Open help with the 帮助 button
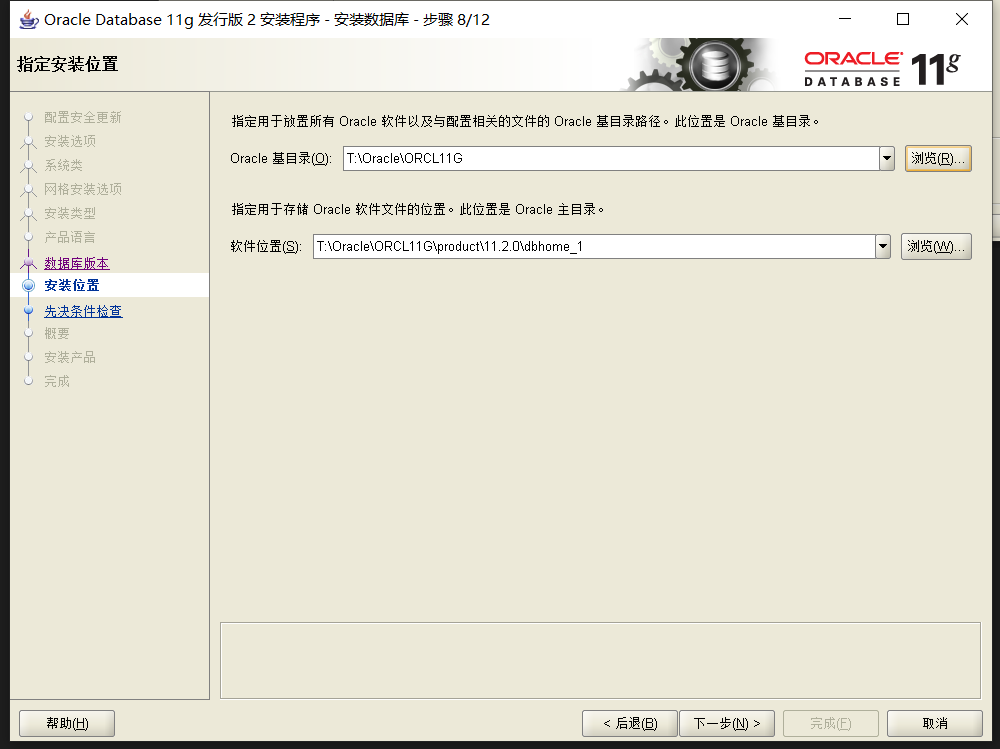Viewport: 1000px width, 749px height. click(x=67, y=723)
